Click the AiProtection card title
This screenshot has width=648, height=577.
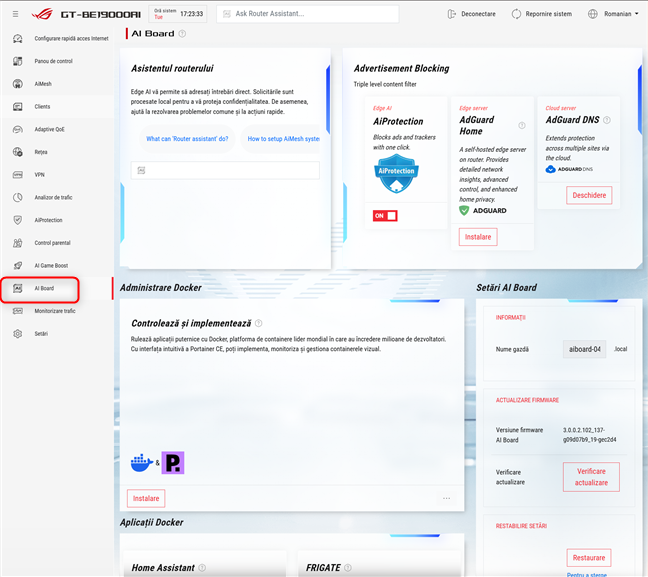coord(398,122)
